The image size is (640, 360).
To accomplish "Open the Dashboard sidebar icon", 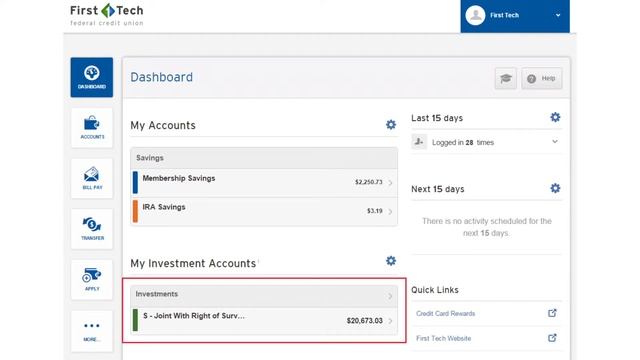I will click(x=91, y=78).
